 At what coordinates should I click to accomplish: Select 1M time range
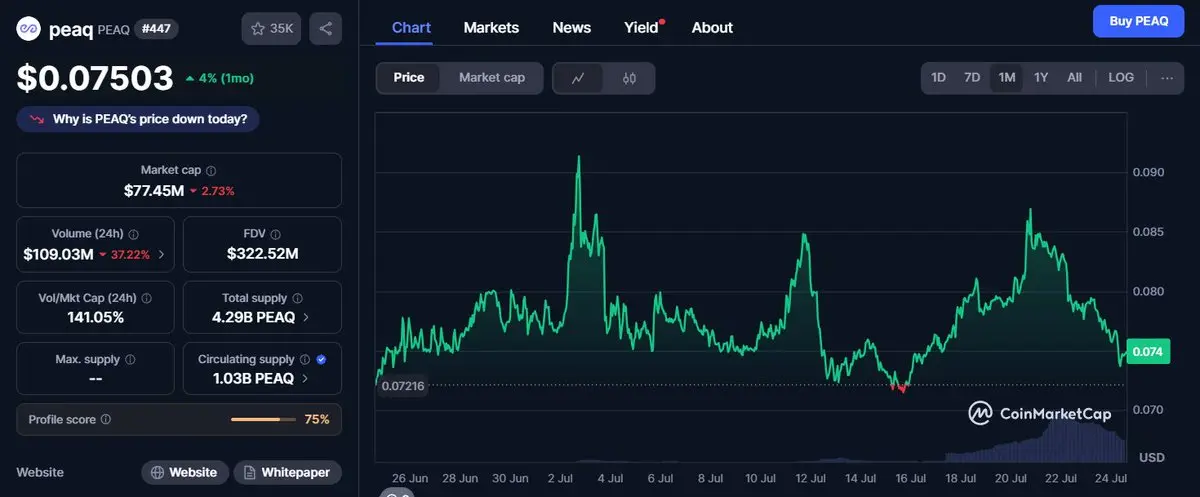pos(1006,77)
